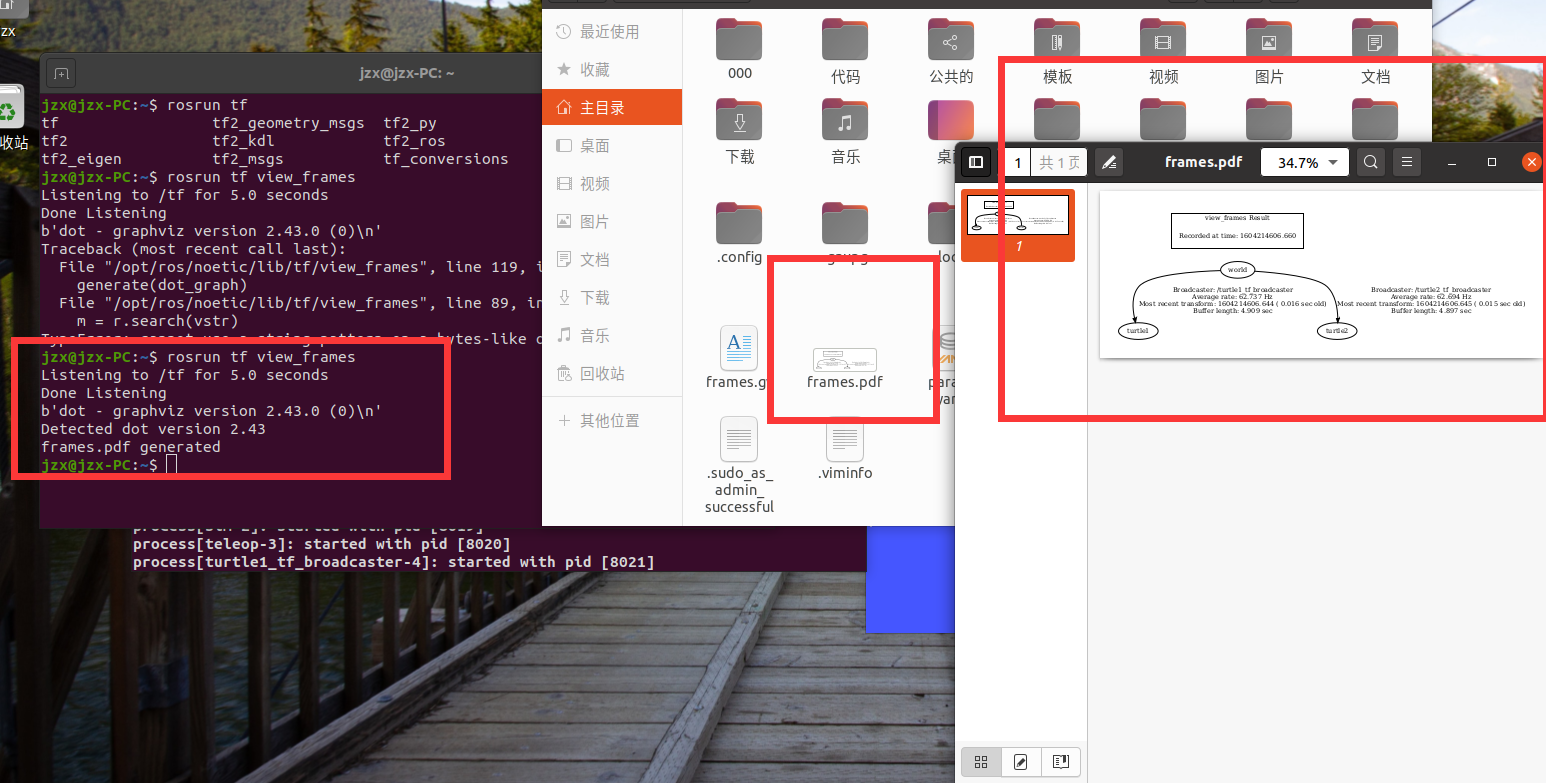This screenshot has width=1546, height=783.
Task: Select the 下载 folder icon in file grid
Action: pos(739,120)
